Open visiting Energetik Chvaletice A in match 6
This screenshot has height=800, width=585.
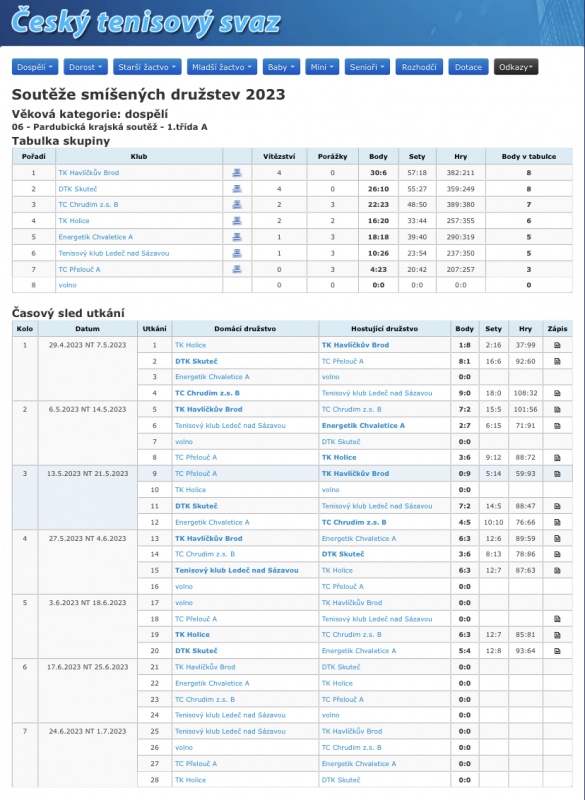363,426
